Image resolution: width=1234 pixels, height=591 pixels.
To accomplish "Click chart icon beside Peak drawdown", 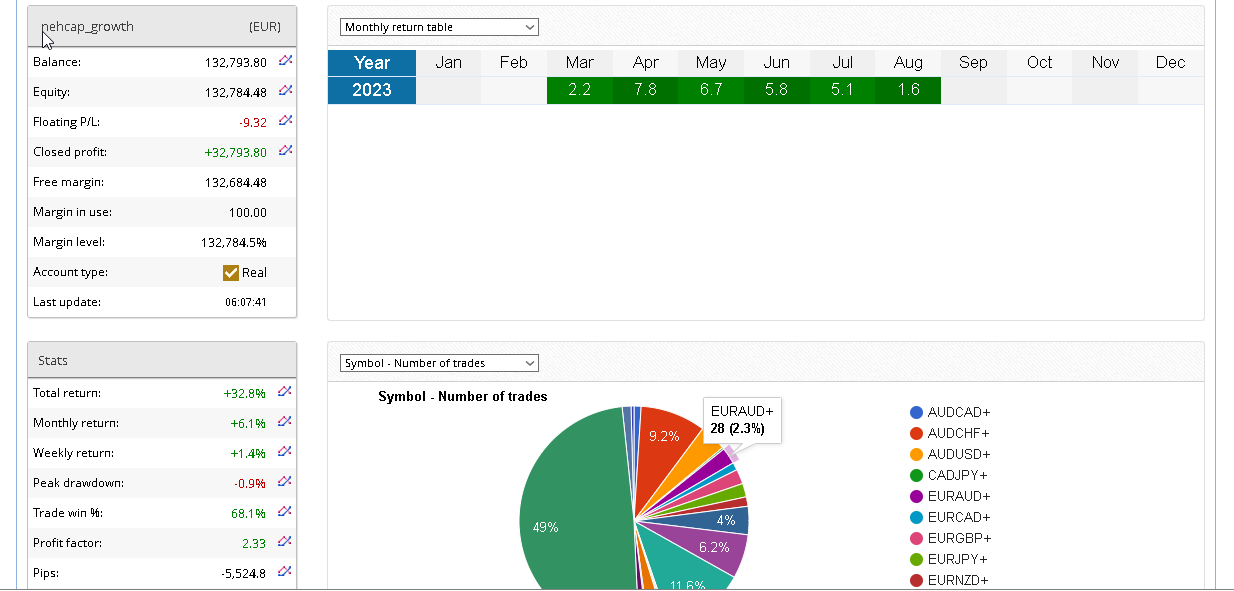I will 285,482.
